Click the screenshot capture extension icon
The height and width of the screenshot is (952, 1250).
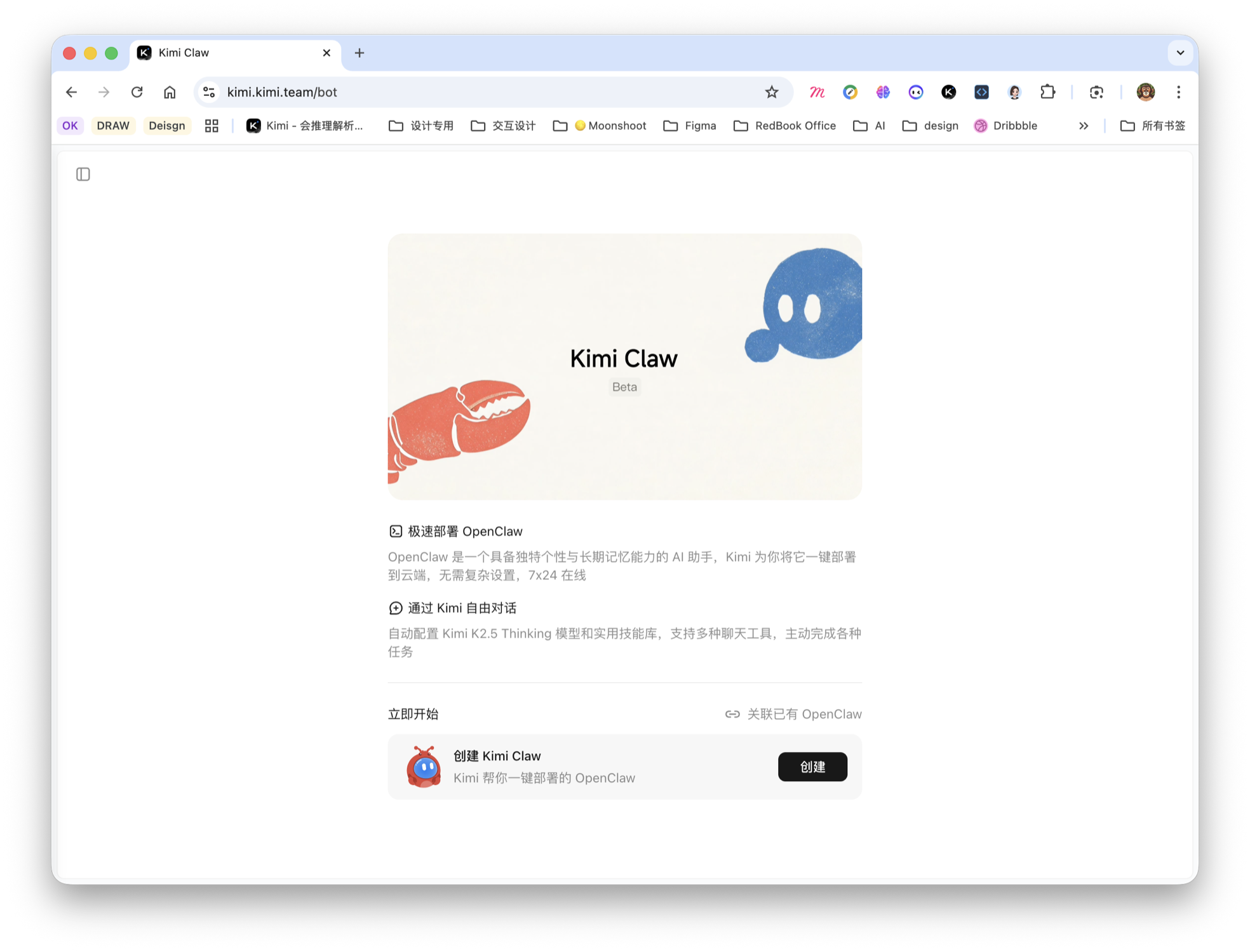click(x=1096, y=92)
